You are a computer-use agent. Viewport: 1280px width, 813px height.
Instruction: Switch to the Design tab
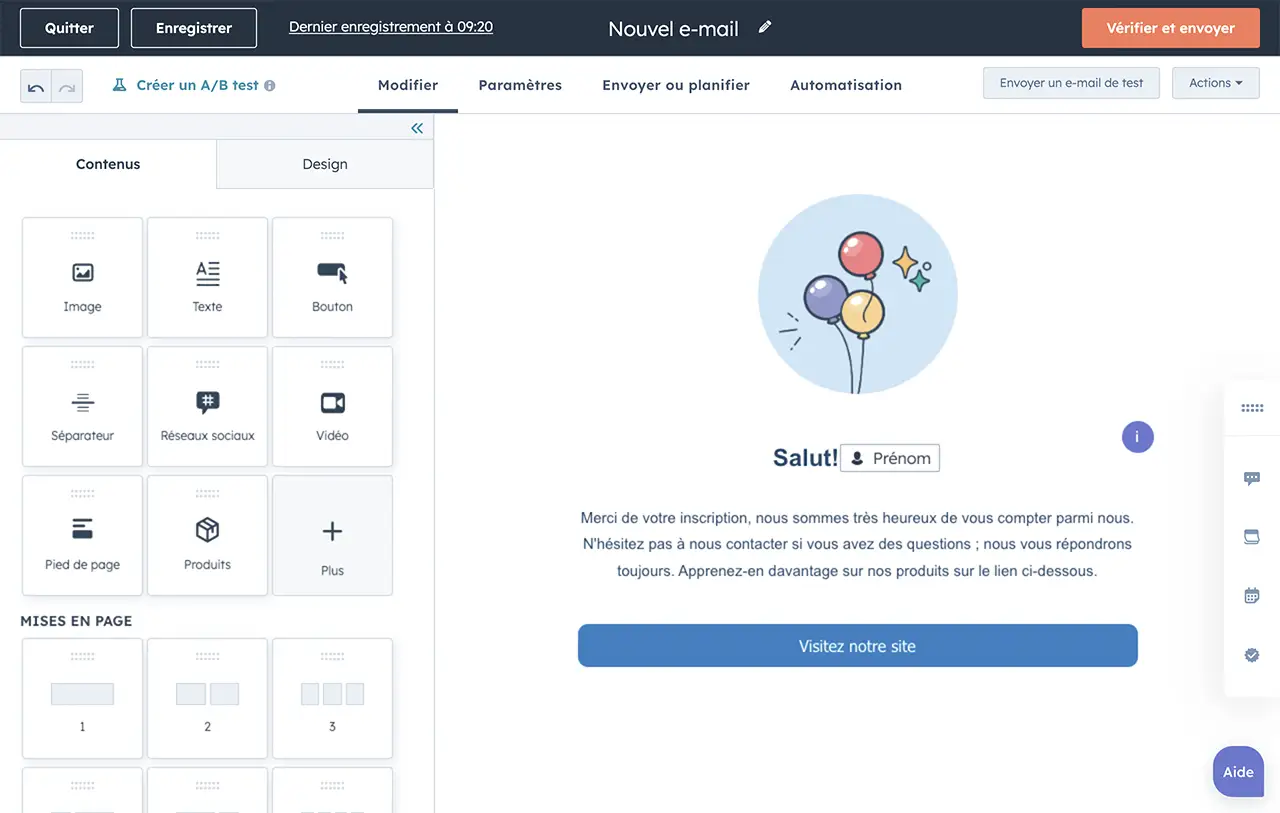tap(325, 164)
